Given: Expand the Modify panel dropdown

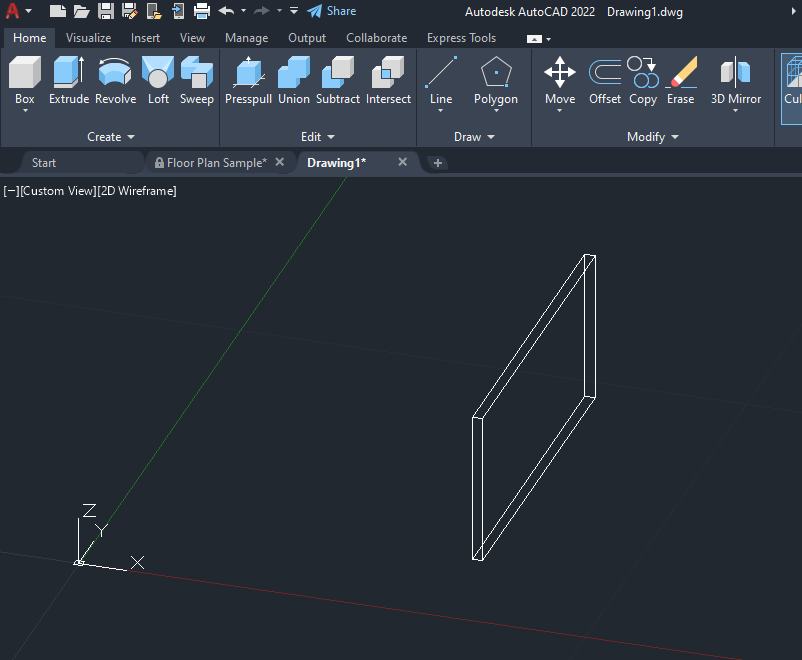Looking at the screenshot, I should point(652,137).
